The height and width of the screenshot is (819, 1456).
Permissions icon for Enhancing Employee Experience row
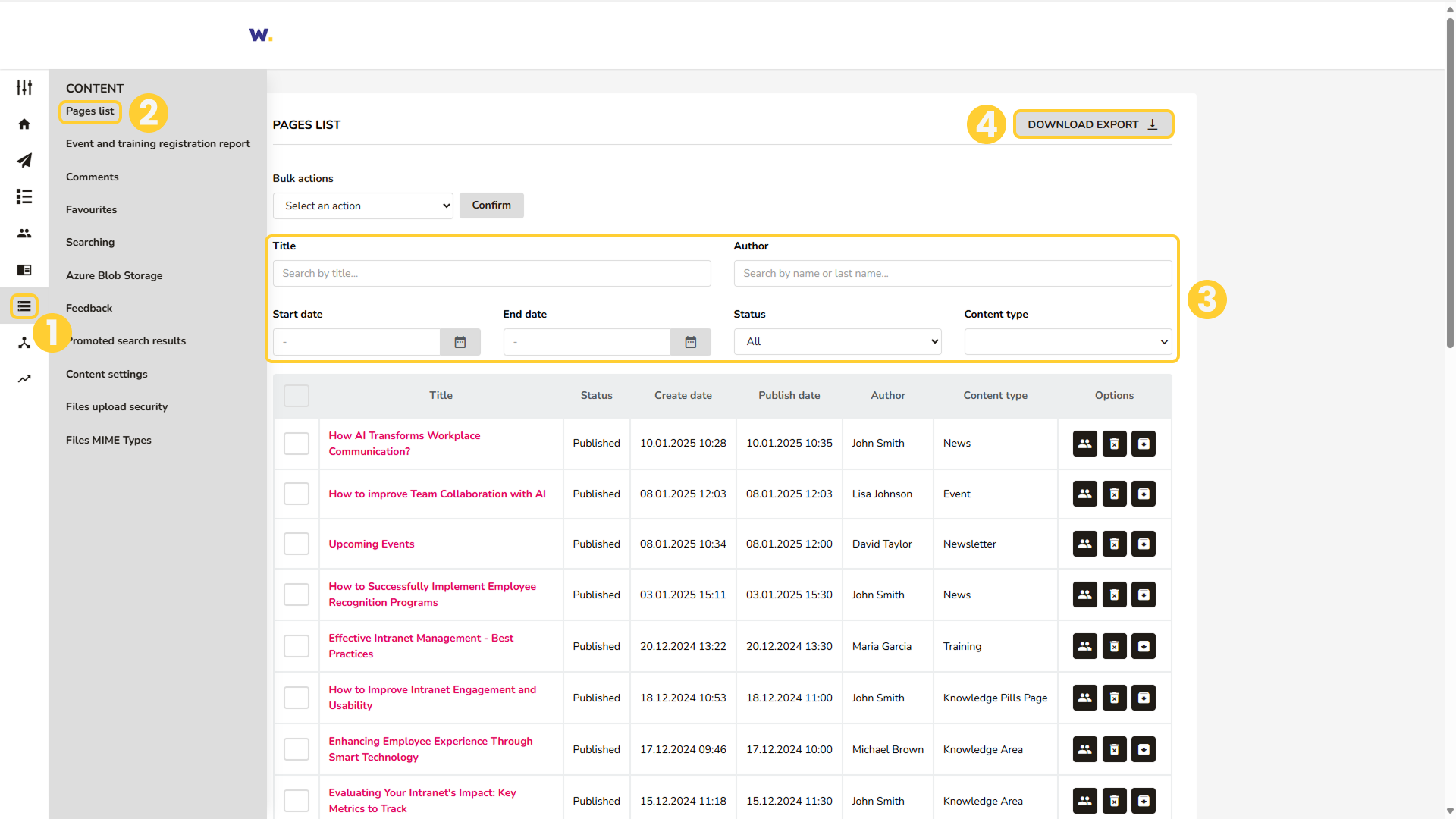click(x=1085, y=749)
